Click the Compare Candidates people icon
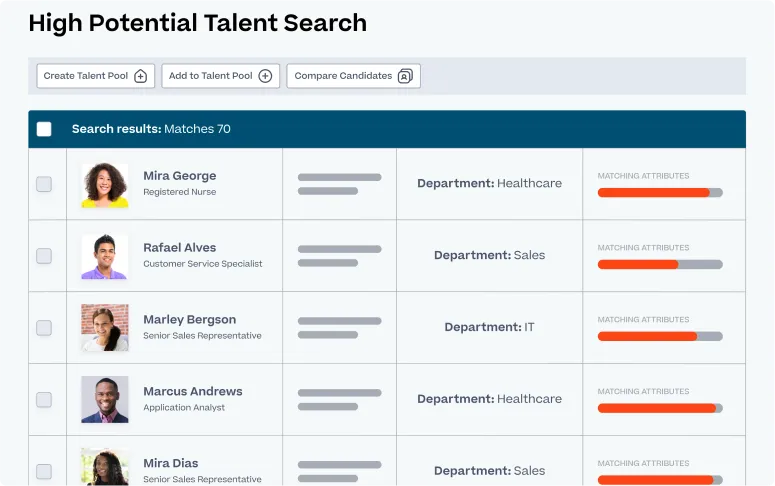The height and width of the screenshot is (486, 775). pyautogui.click(x=405, y=76)
